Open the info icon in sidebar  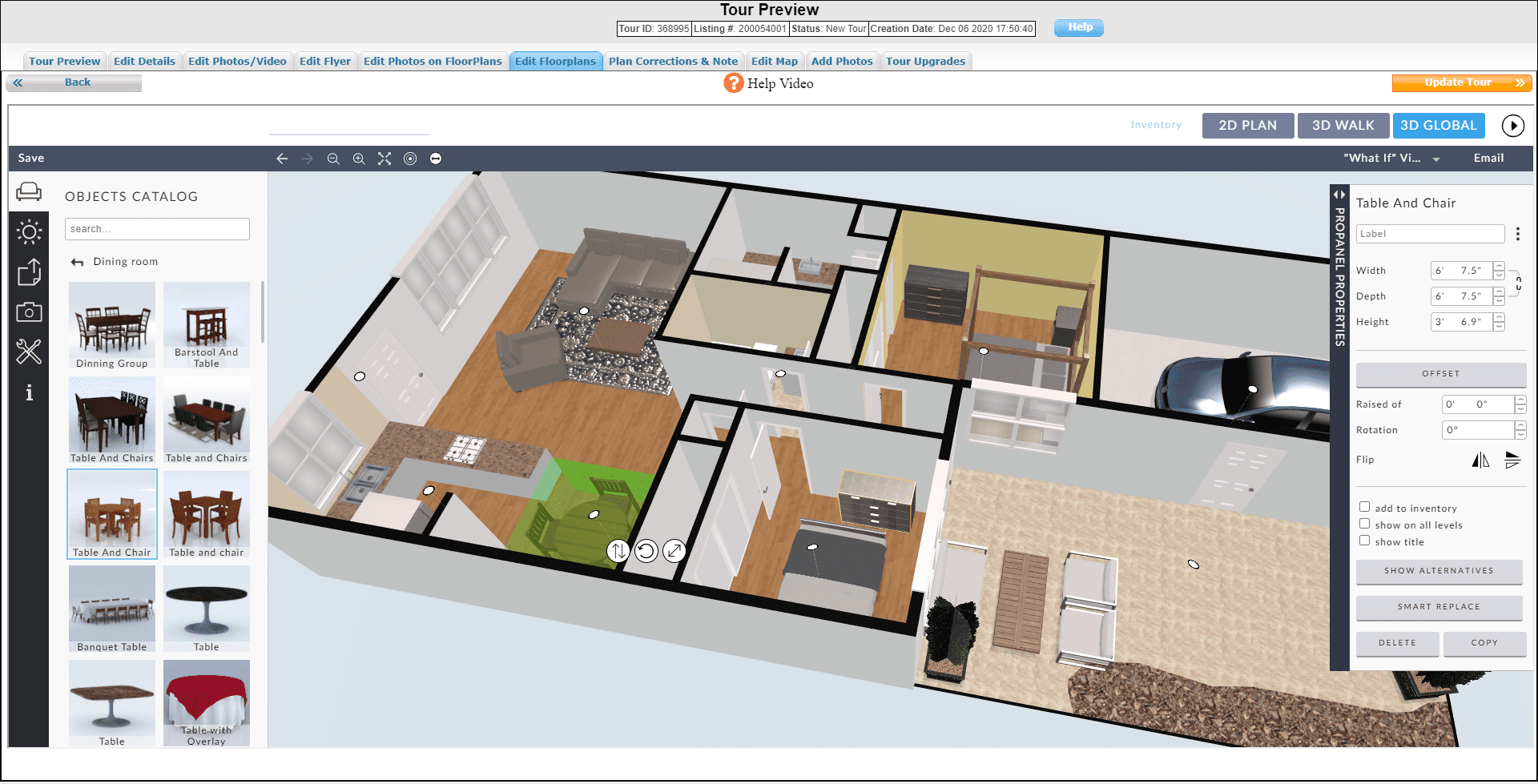(29, 392)
